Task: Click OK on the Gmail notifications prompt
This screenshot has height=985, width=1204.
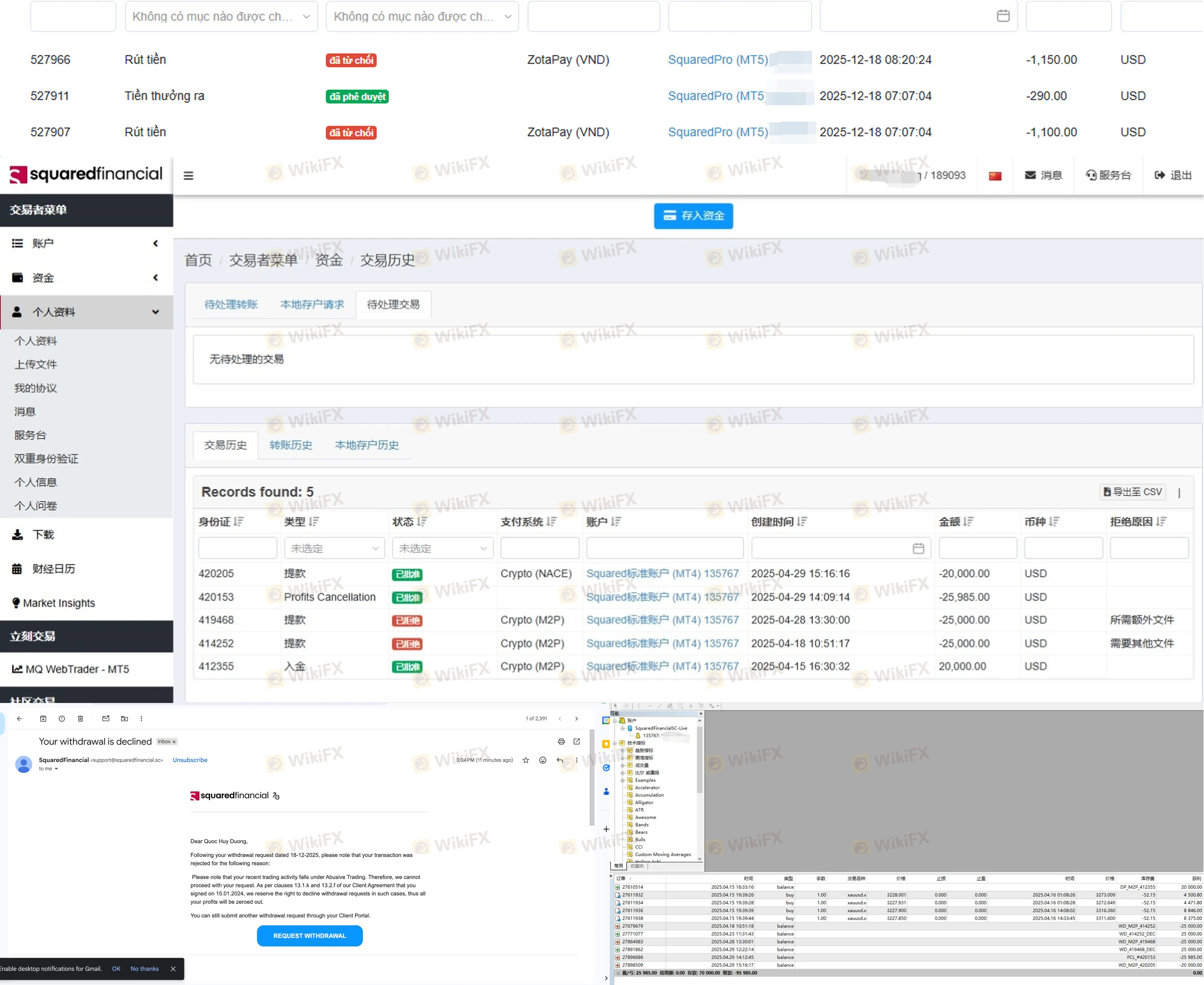Action: tap(116, 969)
